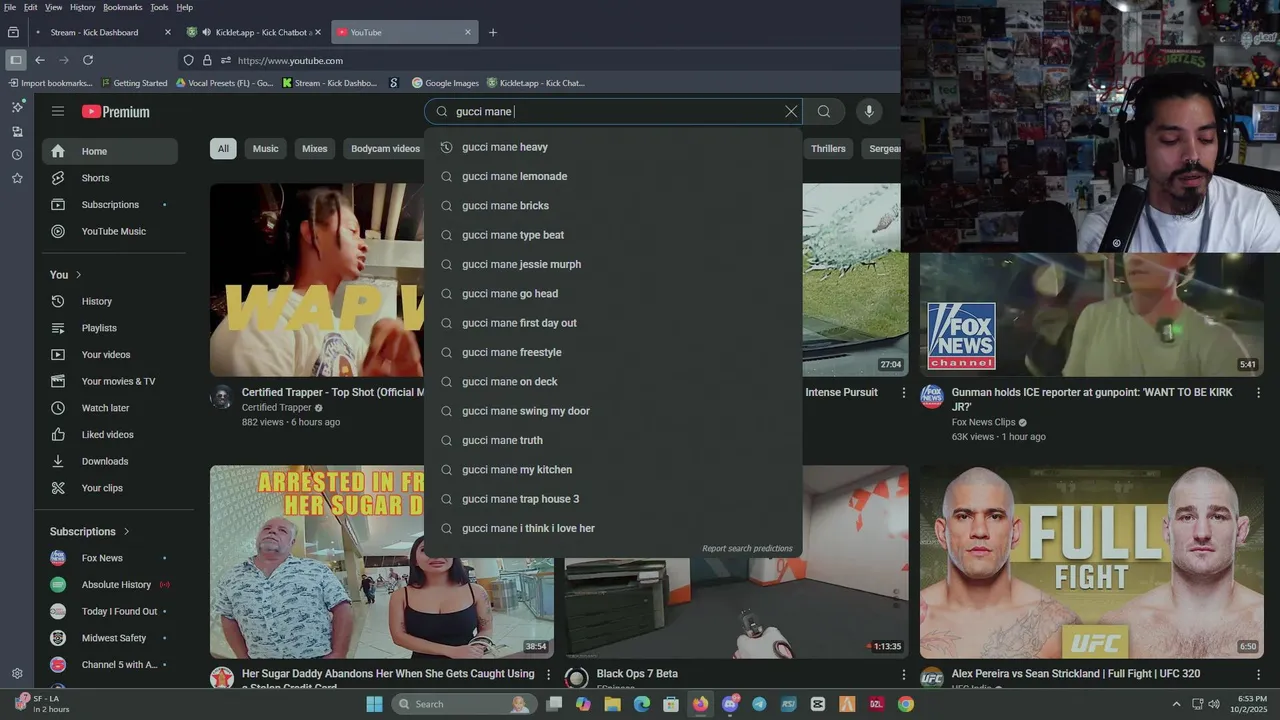Viewport: 1280px width, 720px height.
Task: Open Firefox sidebar settings gear
Action: [17, 674]
